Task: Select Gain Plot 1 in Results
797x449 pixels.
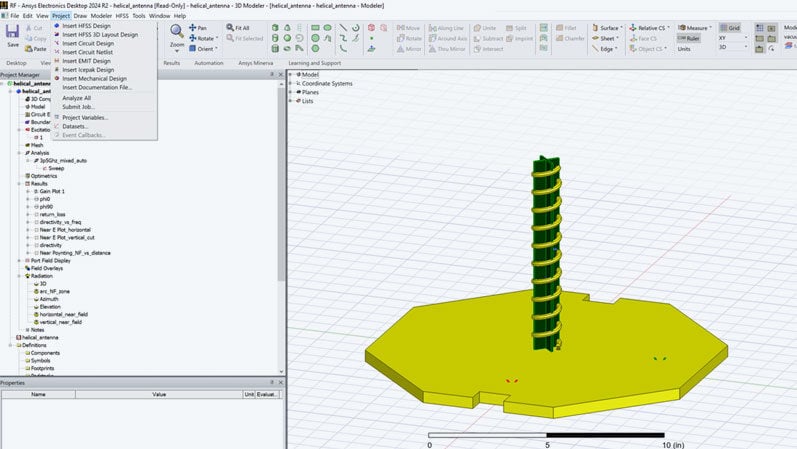Action: click(x=52, y=191)
